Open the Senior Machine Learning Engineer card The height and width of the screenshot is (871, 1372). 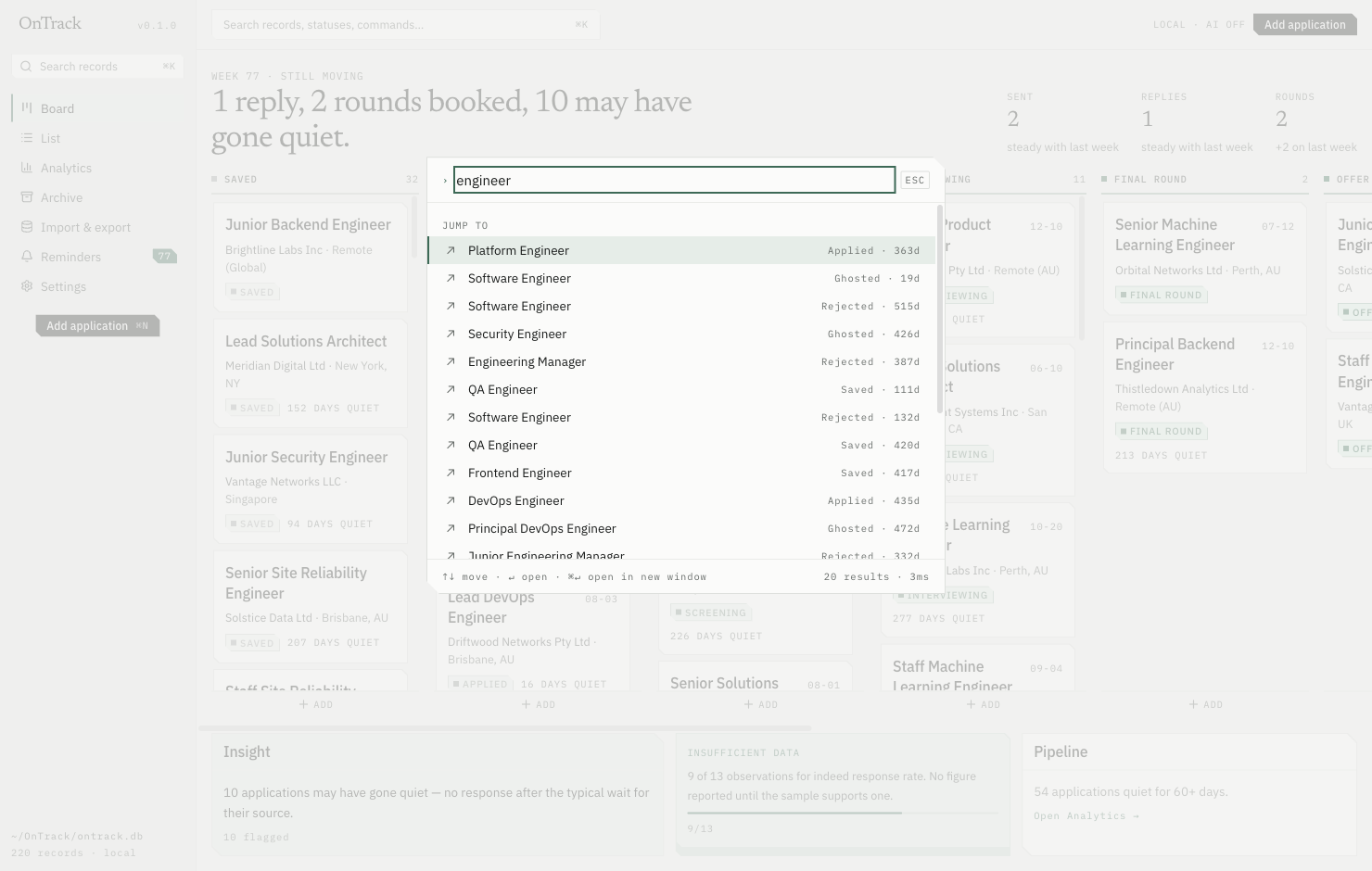click(x=1205, y=259)
